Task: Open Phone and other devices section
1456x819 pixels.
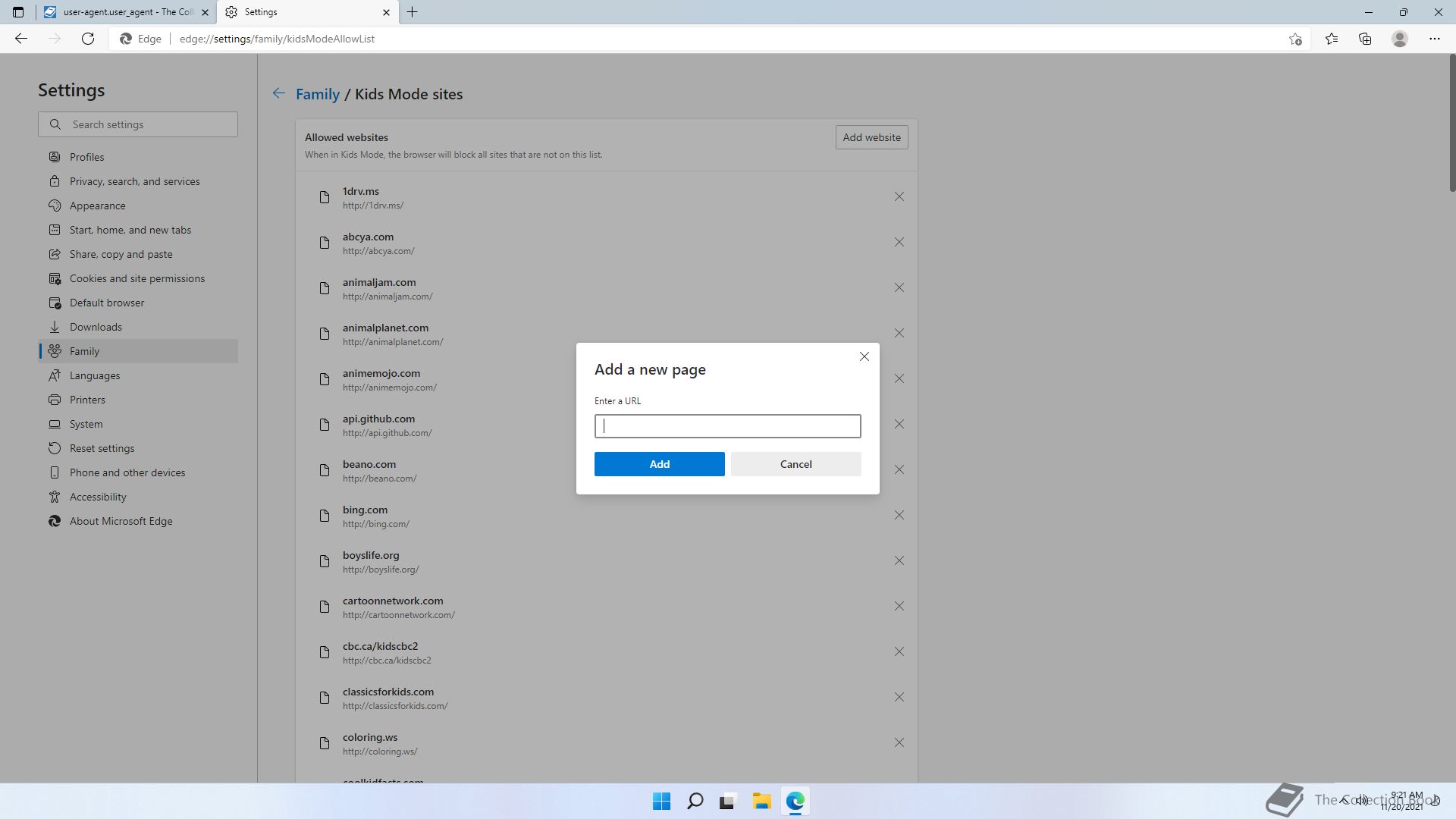Action: tap(138, 472)
